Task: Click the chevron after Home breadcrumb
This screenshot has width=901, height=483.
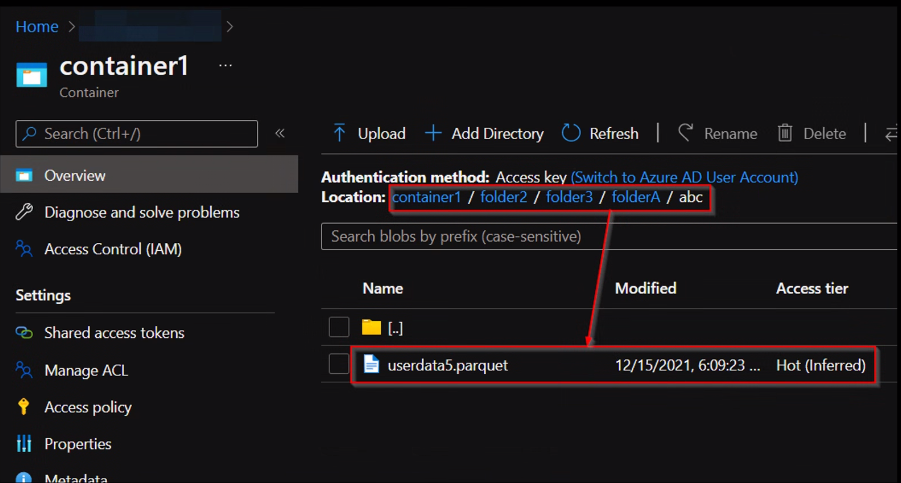Action: click(72, 26)
